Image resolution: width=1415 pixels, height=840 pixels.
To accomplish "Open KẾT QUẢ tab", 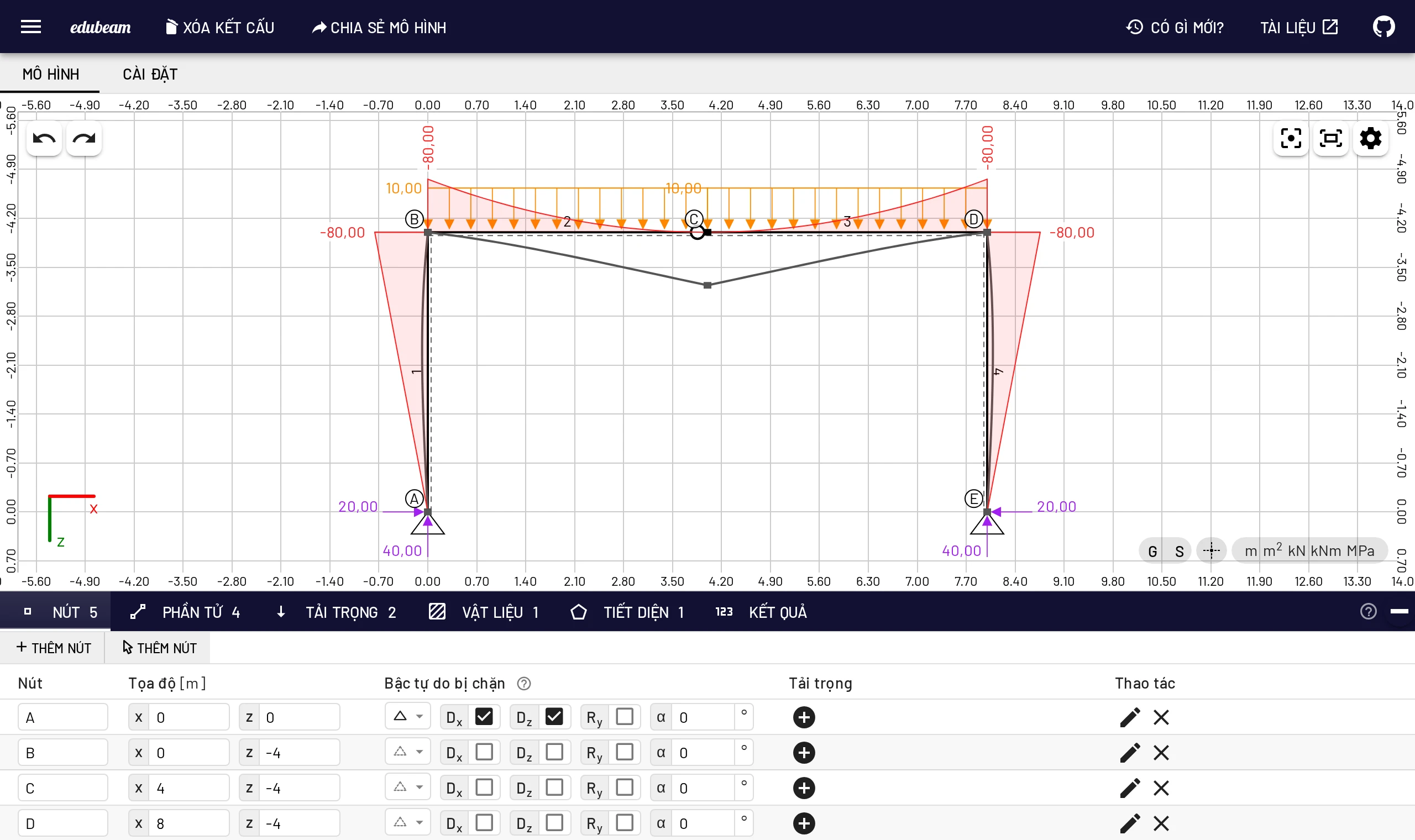I will tap(761, 612).
